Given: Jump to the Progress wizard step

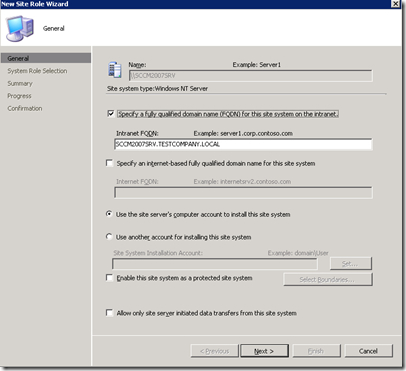Looking at the screenshot, I should (19, 96).
